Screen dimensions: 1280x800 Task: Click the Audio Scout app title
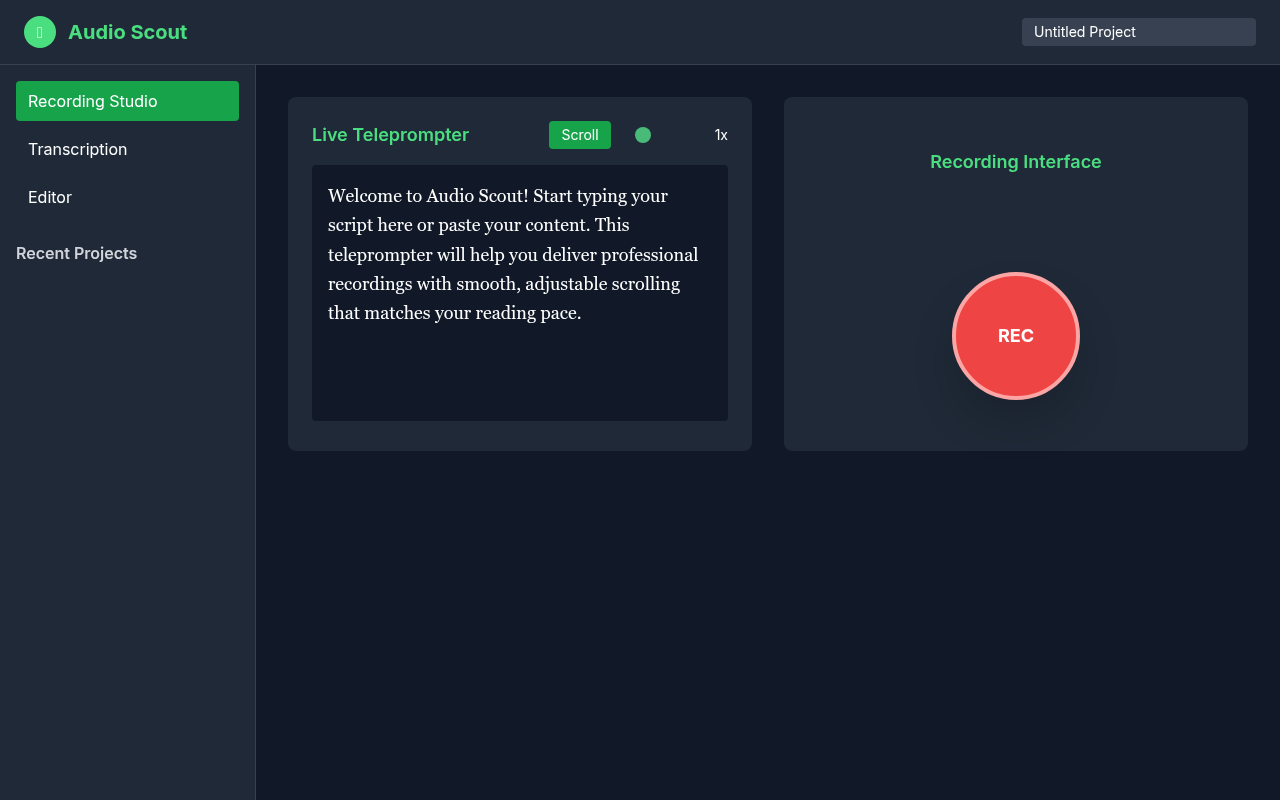(127, 31)
